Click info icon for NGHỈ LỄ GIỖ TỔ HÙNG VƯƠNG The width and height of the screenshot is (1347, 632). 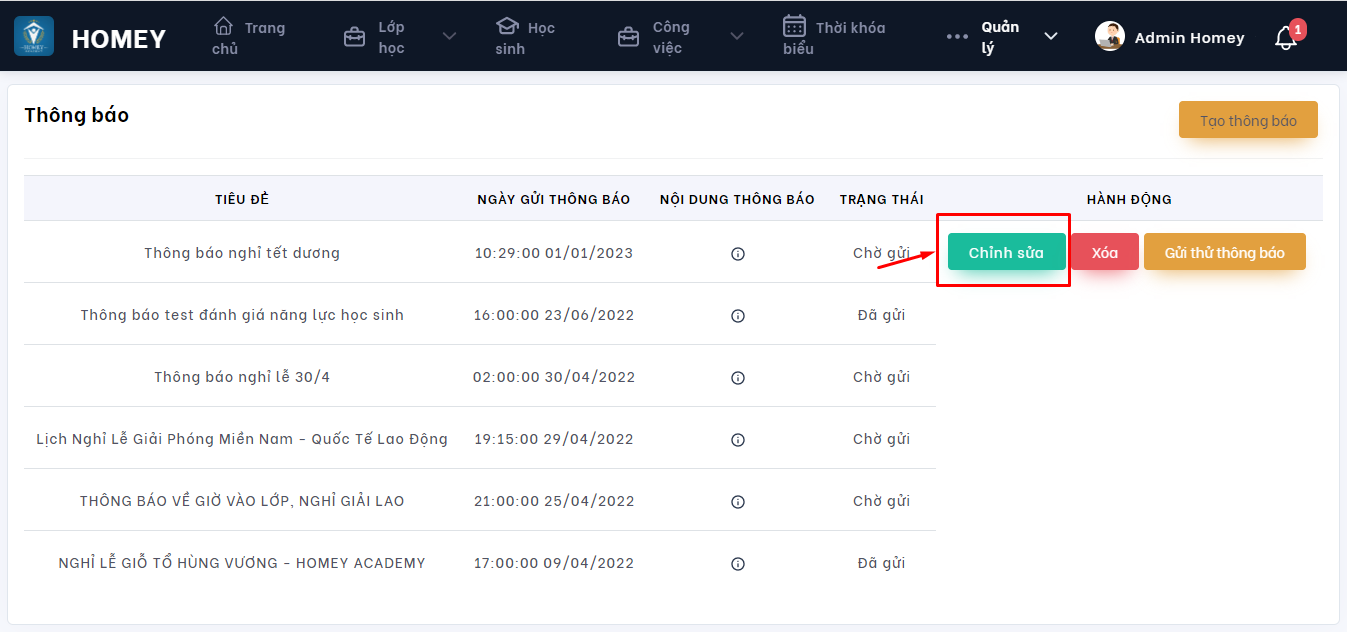pyautogui.click(x=738, y=564)
